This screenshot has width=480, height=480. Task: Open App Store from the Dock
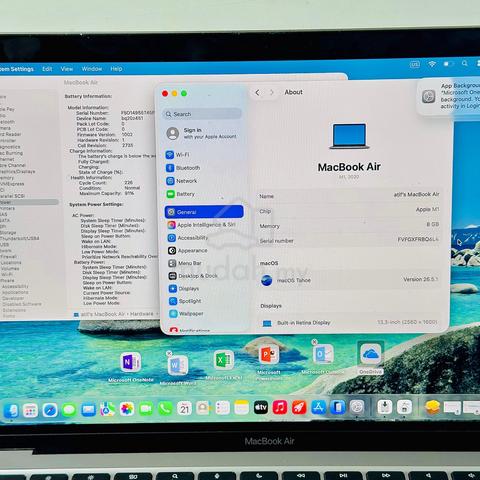pyautogui.click(x=318, y=407)
